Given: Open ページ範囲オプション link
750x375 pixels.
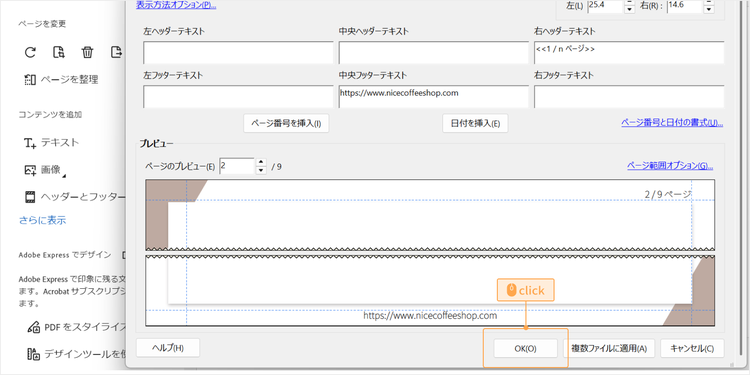Looking at the screenshot, I should pyautogui.click(x=670, y=166).
